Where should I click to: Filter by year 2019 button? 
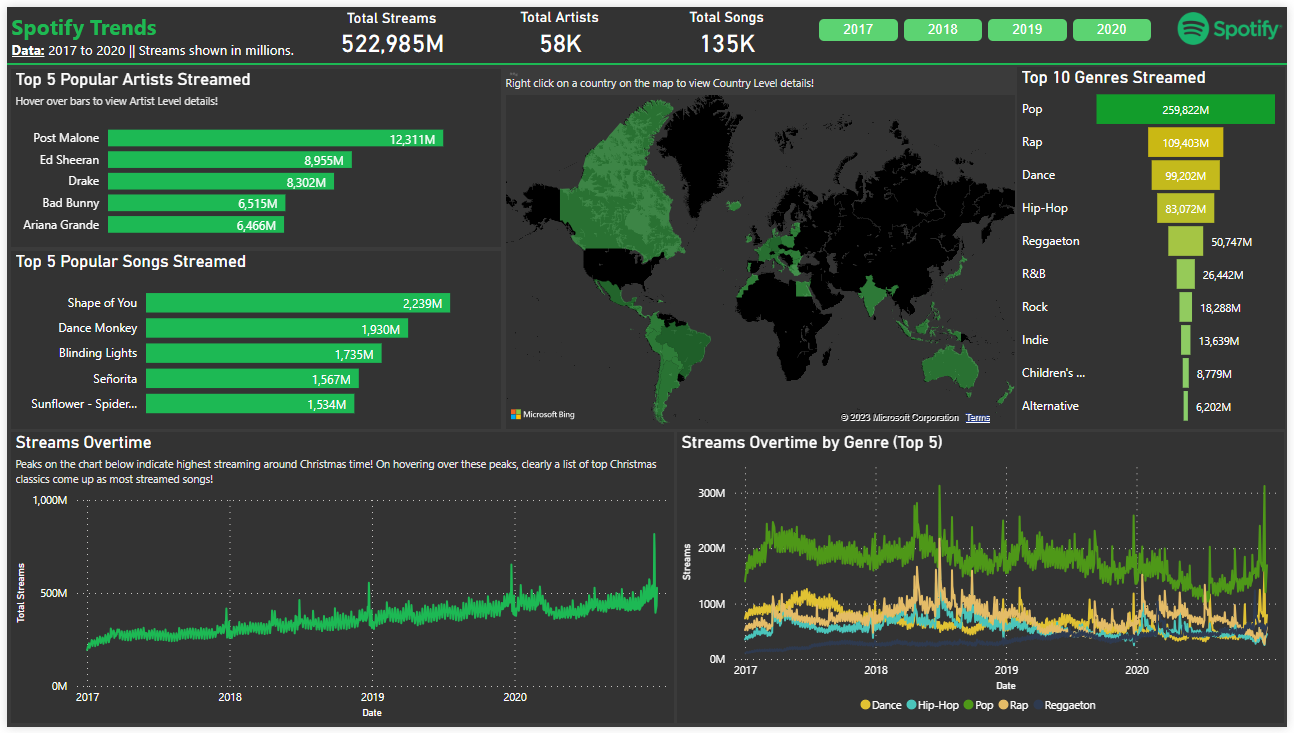[x=1027, y=29]
